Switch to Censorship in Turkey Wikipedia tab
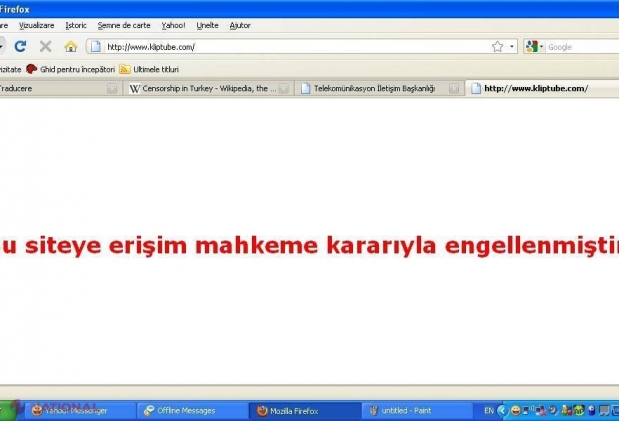The width and height of the screenshot is (619, 421). pyautogui.click(x=200, y=89)
